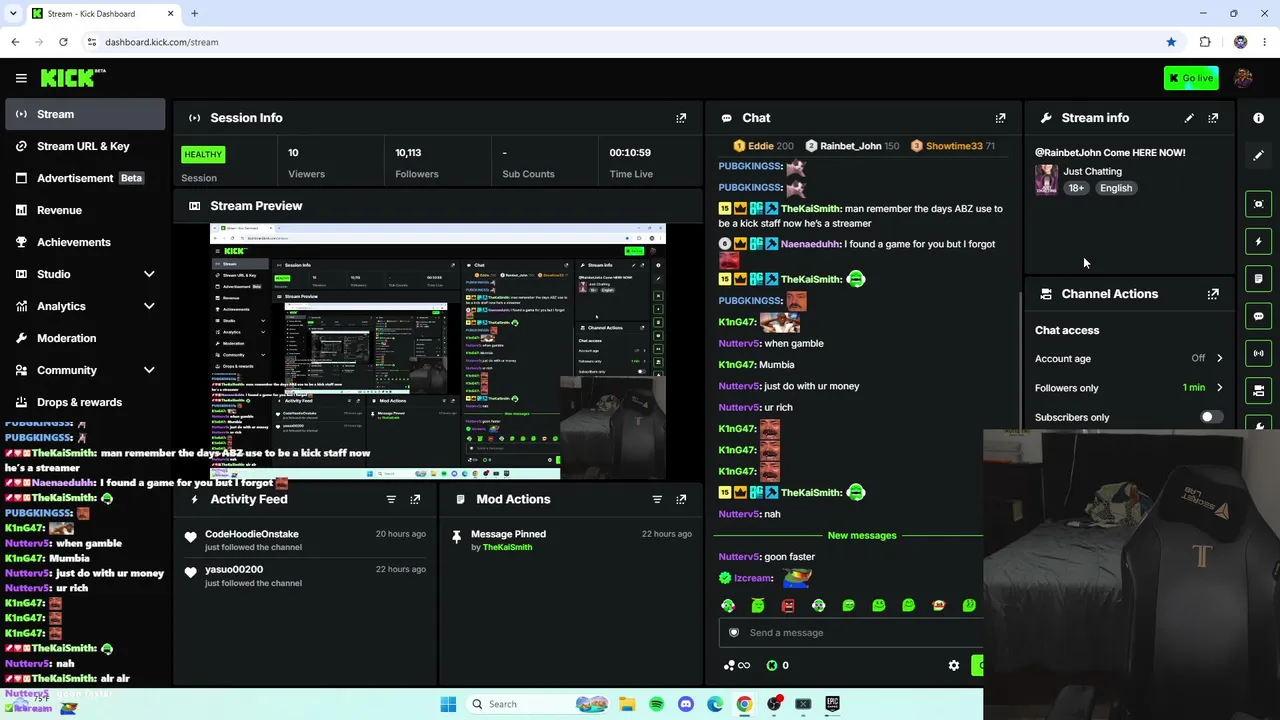Open the Moderation page
This screenshot has height=720, width=1280.
(x=86, y=338)
